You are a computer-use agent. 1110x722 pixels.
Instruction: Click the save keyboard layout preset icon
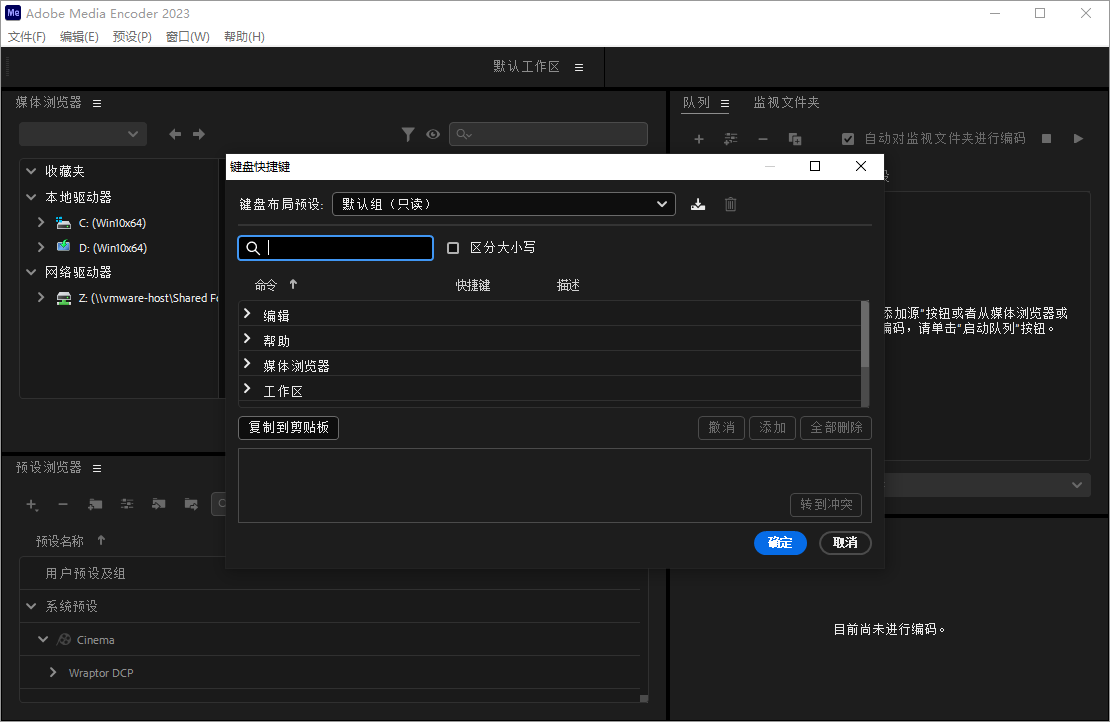point(698,203)
